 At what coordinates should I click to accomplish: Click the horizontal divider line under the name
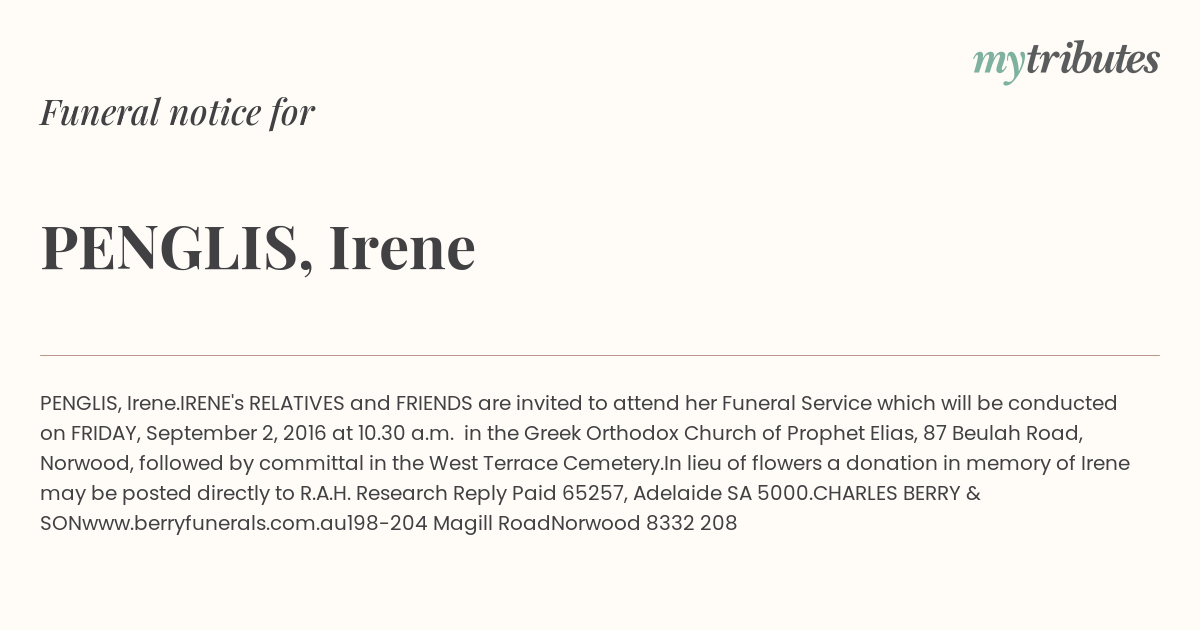(x=600, y=355)
